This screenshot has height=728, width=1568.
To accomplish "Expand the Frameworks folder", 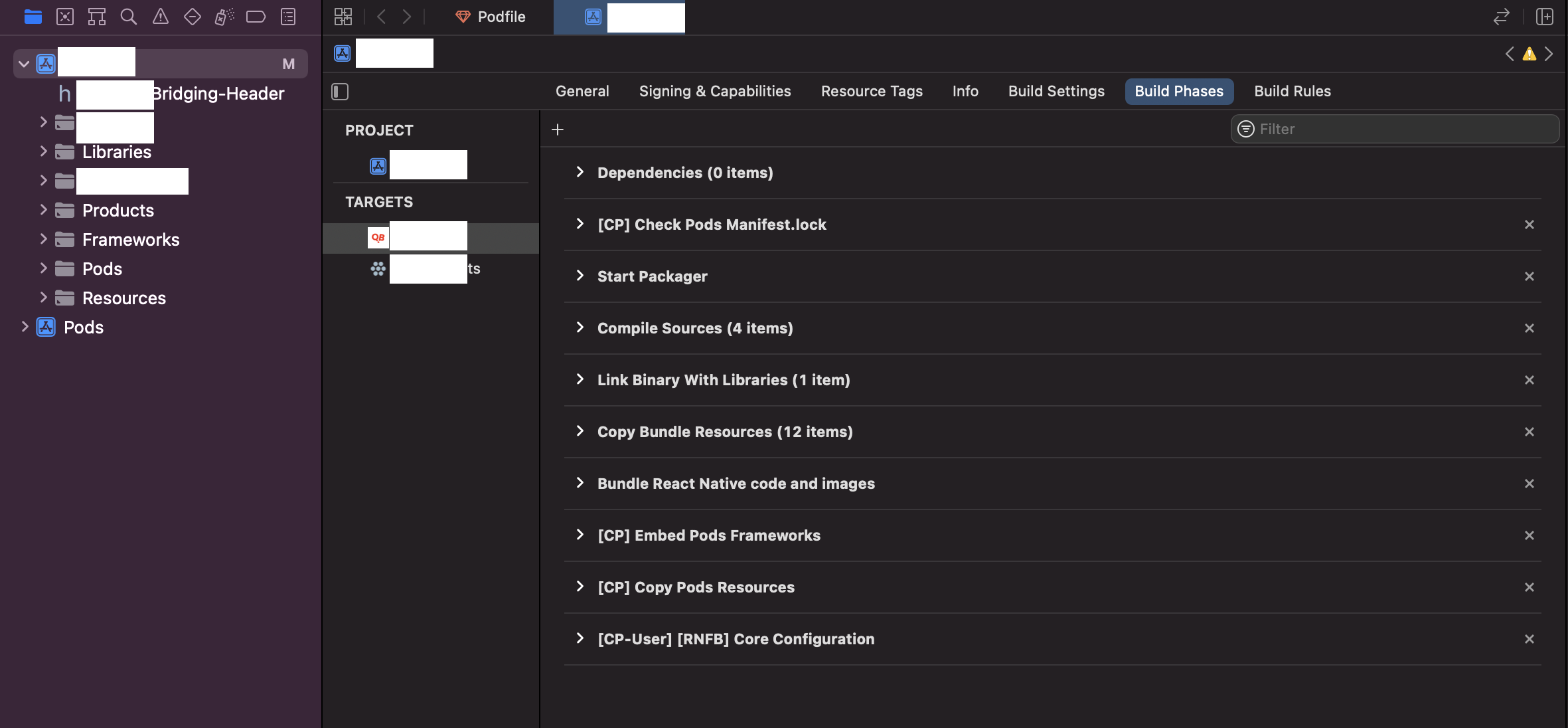I will pos(44,239).
